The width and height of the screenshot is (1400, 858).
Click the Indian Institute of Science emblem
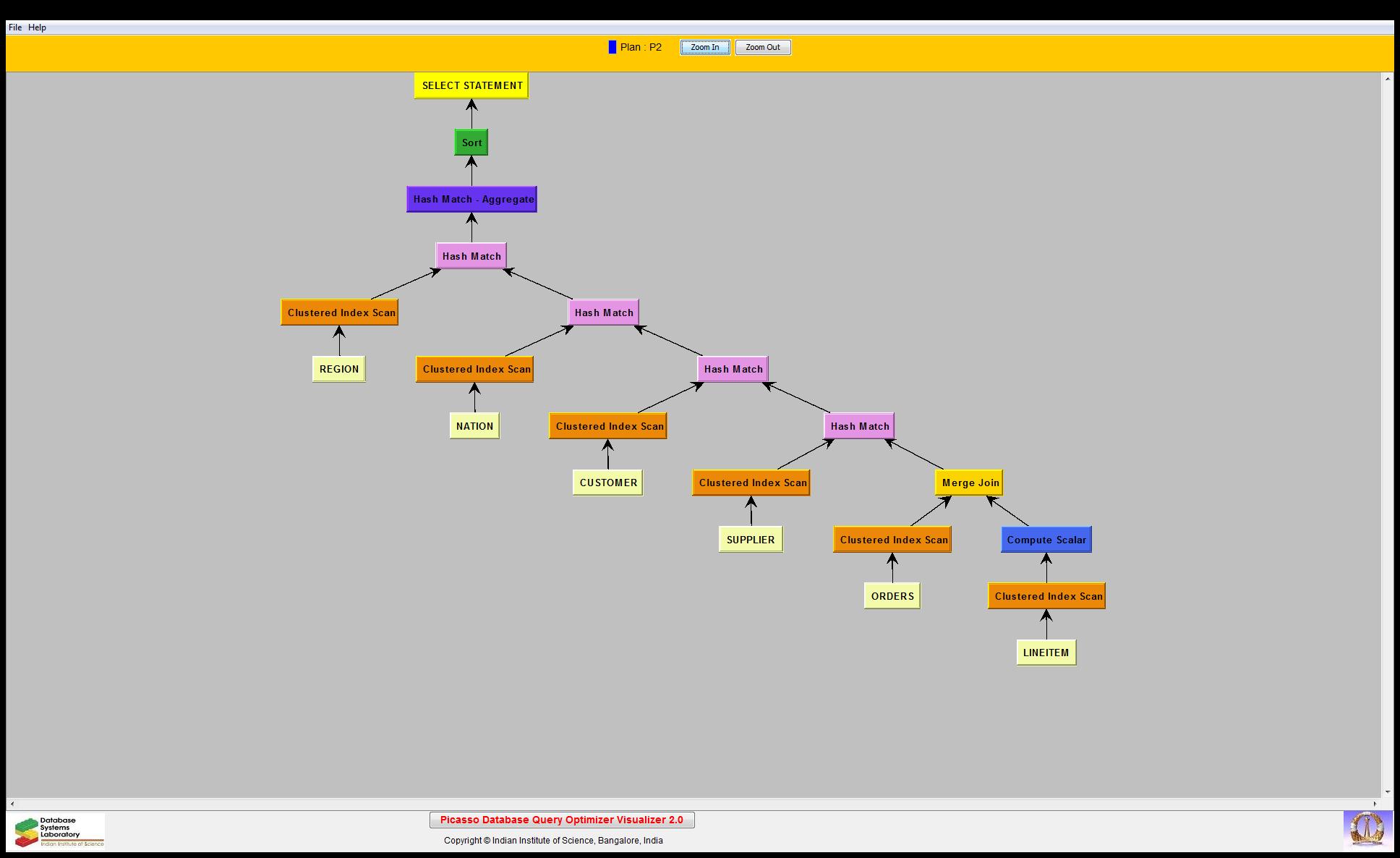click(1367, 829)
